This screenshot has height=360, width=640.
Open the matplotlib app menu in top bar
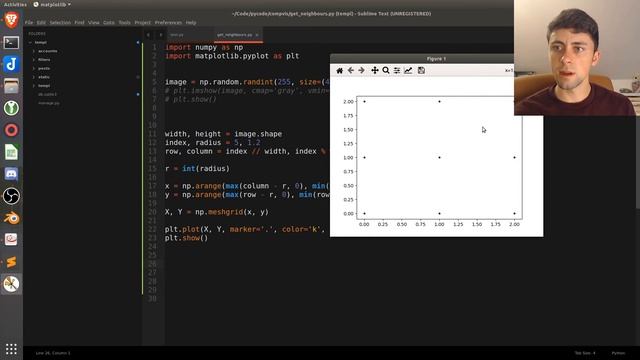[x=52, y=4]
